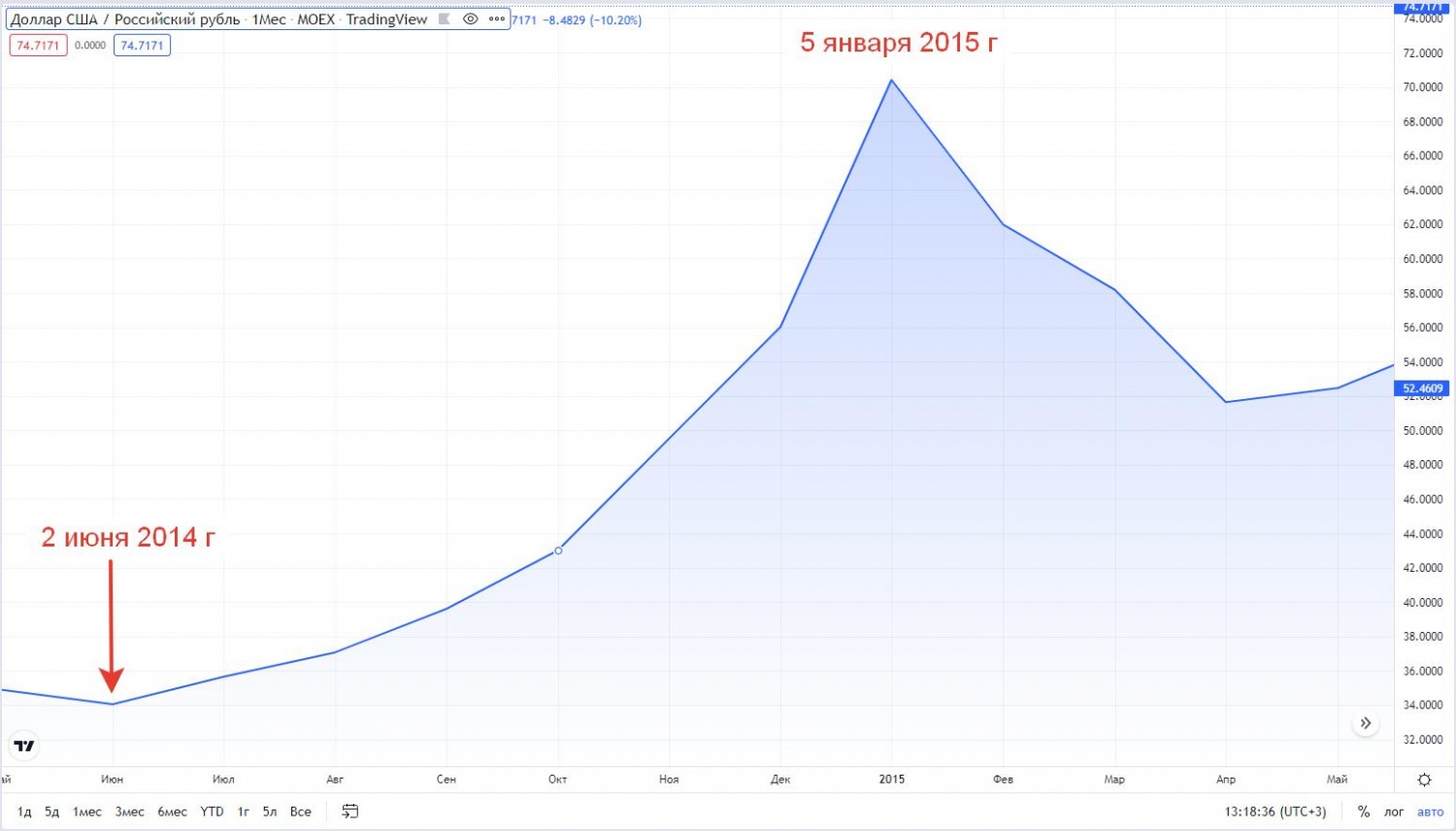Toggle авто auto-scale option
Screen dimensions: 1456x831
pyautogui.click(x=1430, y=812)
